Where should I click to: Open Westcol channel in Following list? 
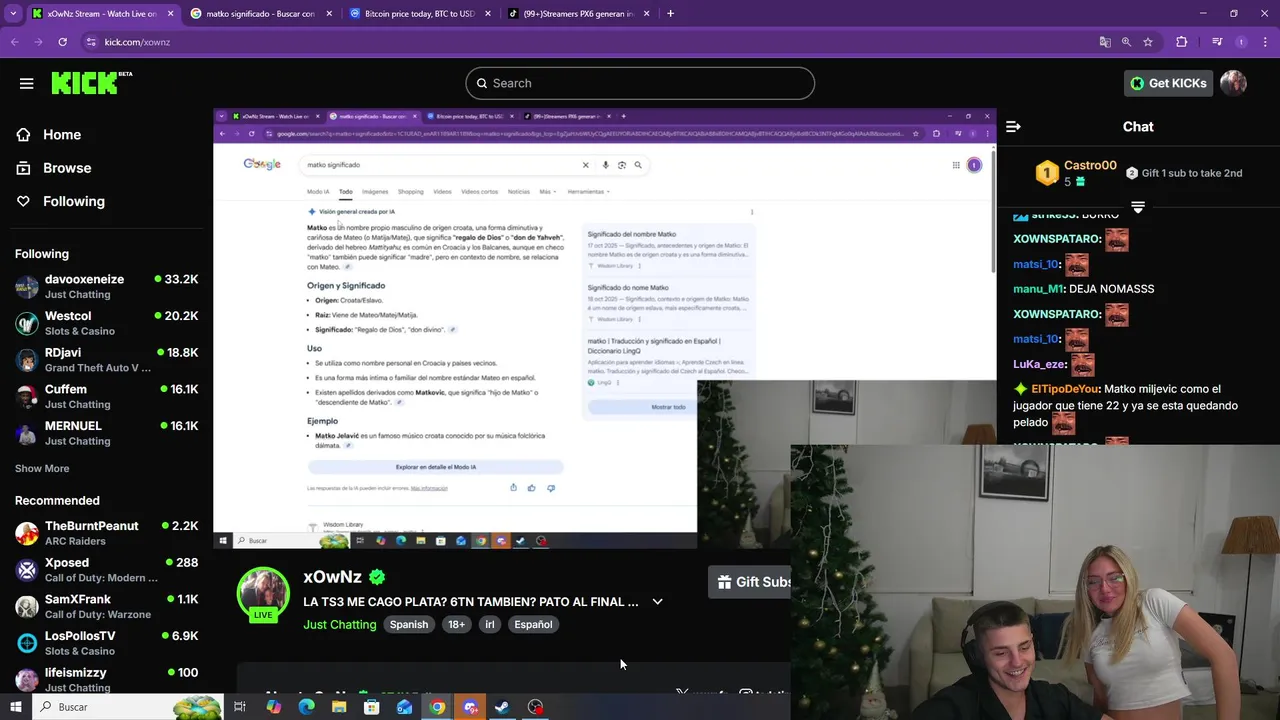click(106, 323)
